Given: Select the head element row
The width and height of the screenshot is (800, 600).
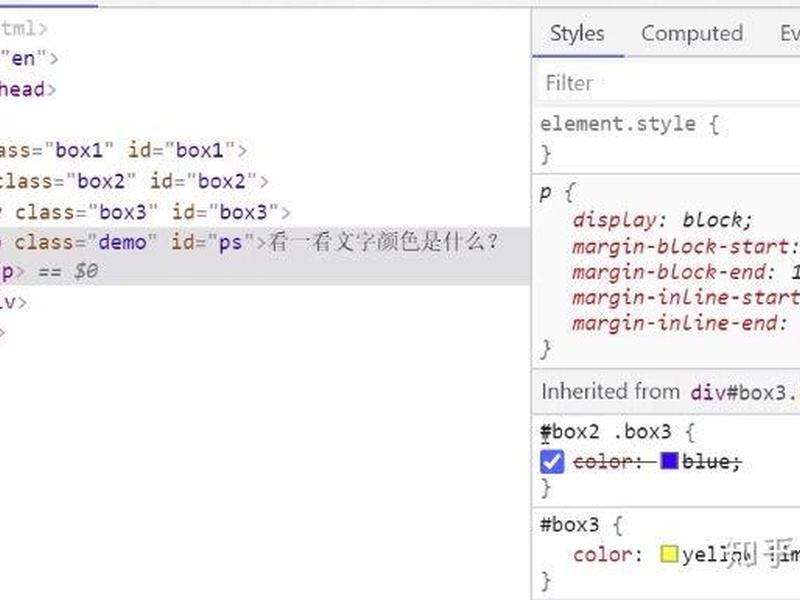Looking at the screenshot, I should point(28,89).
